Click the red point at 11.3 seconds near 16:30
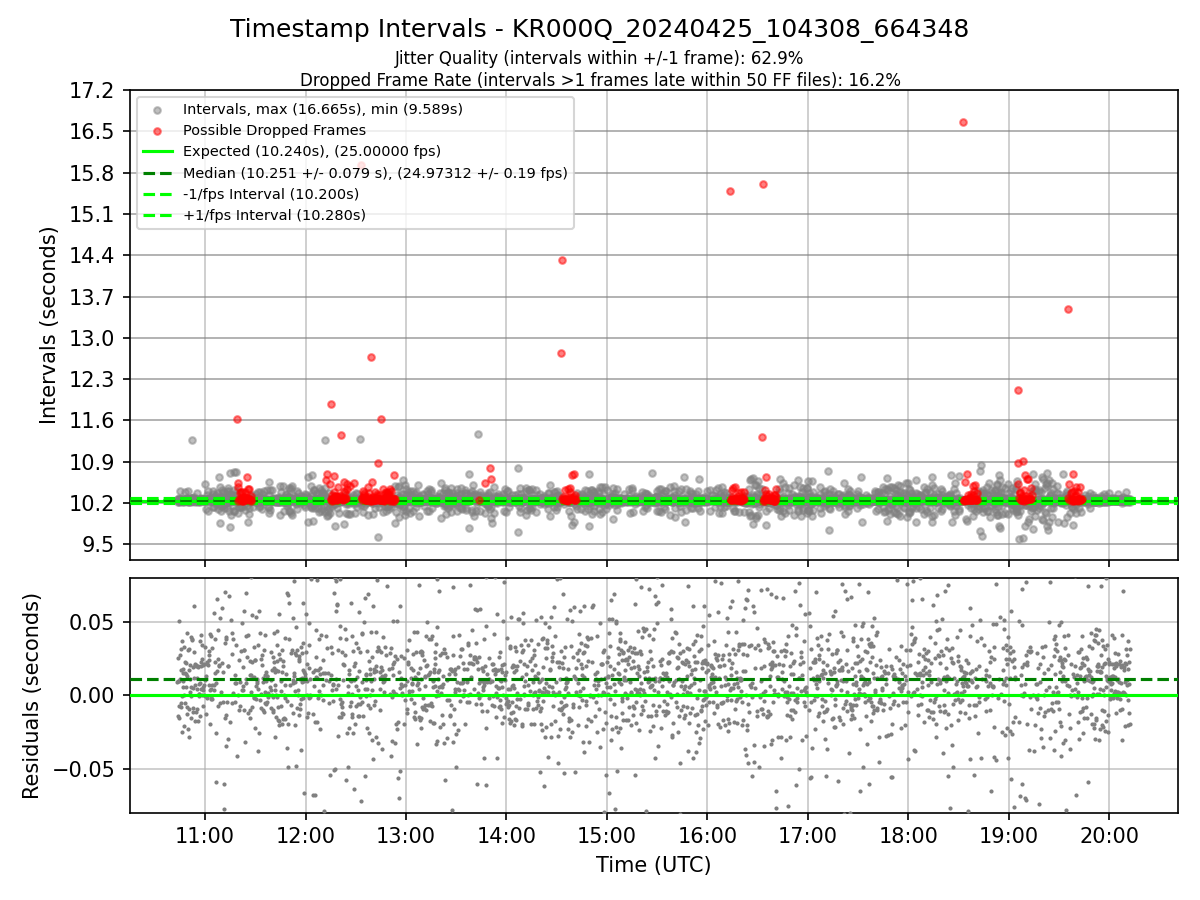1200x900 pixels. pyautogui.click(x=762, y=437)
